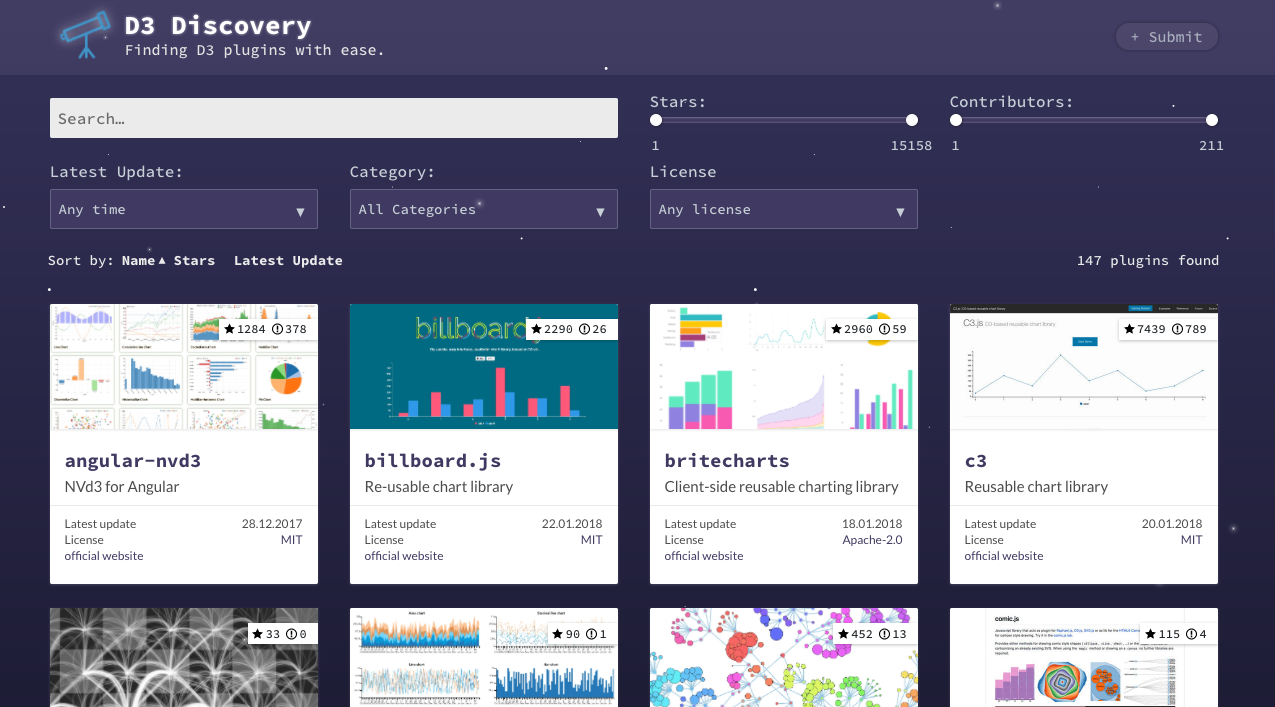Click the issues icon showing 378
This screenshot has width=1275, height=707.
[279, 329]
